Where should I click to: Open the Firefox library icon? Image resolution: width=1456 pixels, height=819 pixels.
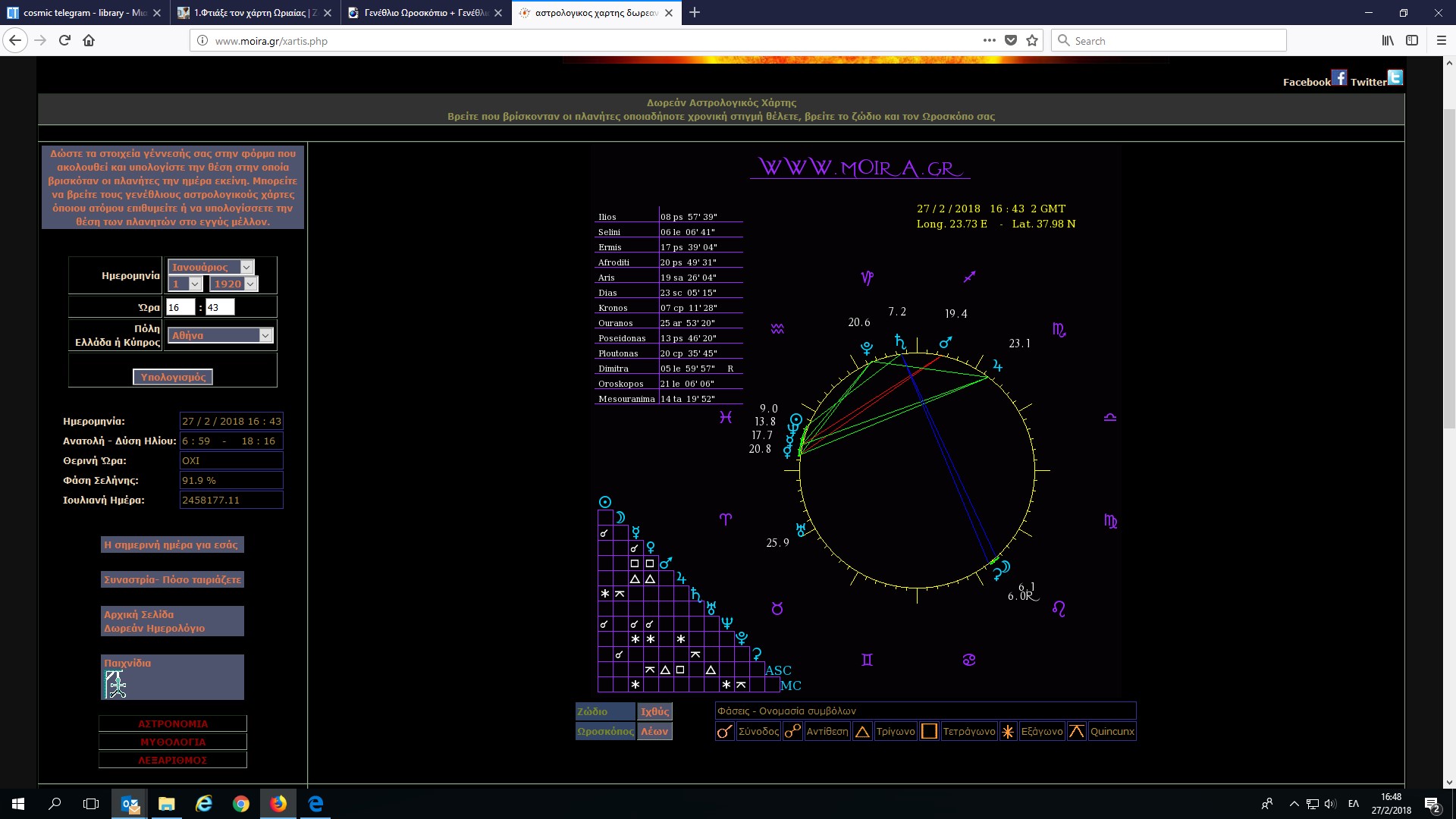(x=1387, y=41)
